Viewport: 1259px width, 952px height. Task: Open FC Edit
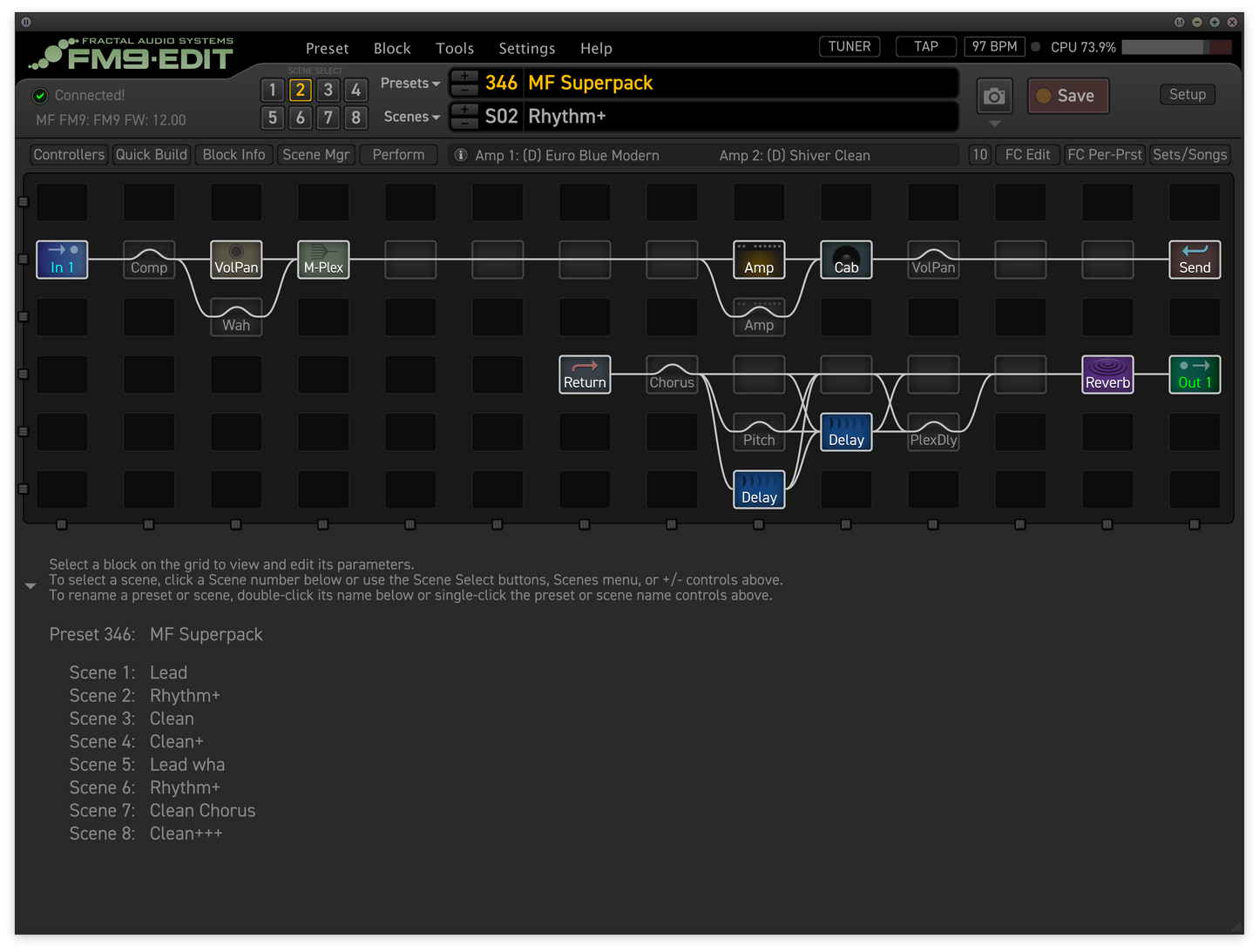click(x=1027, y=155)
